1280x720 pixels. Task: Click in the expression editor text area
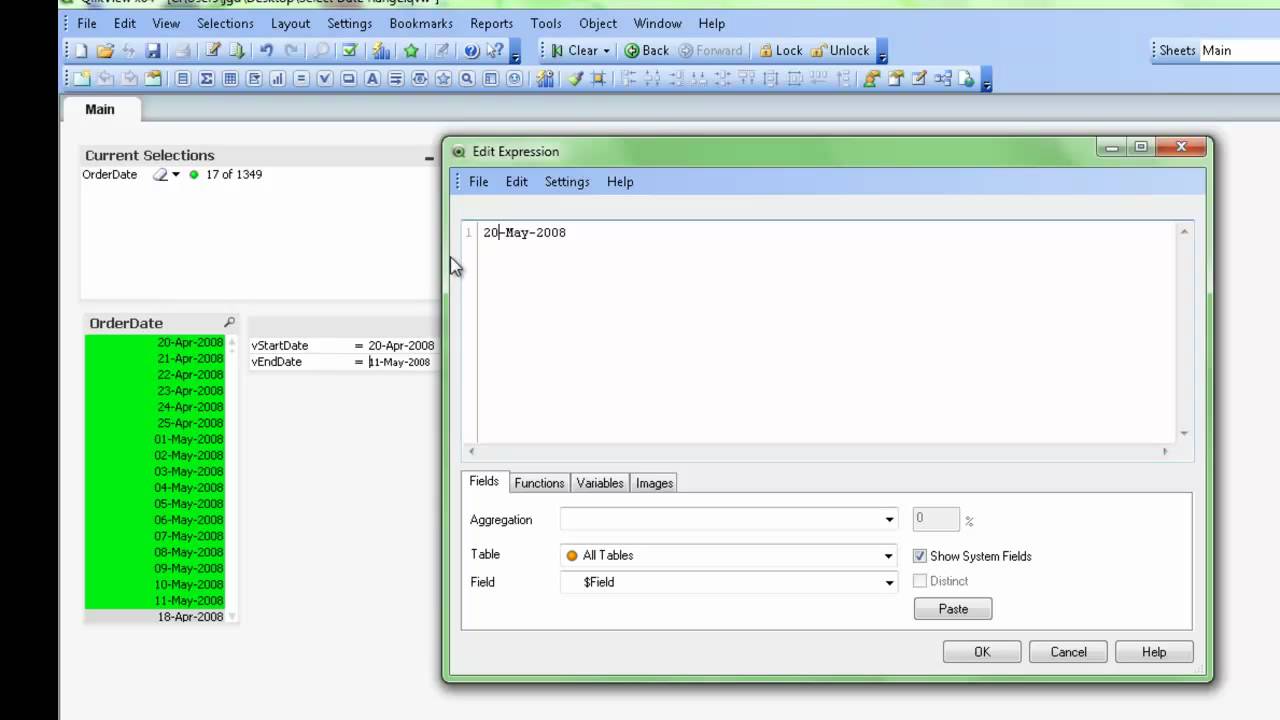tap(826, 332)
